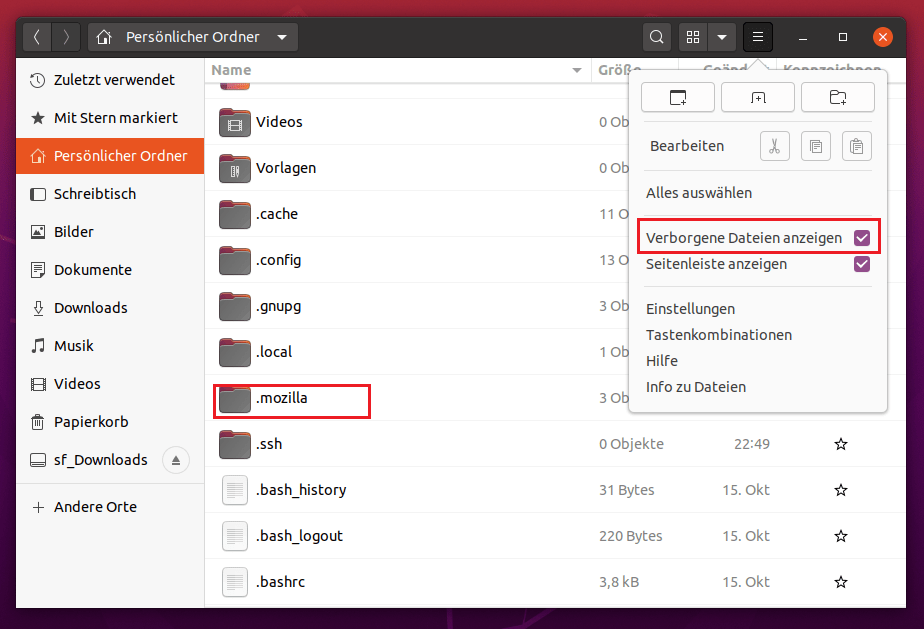Screen dimensions: 924x629
Task: Click the paste clipboard icon next to Bearbeiten
Action: [x=856, y=146]
